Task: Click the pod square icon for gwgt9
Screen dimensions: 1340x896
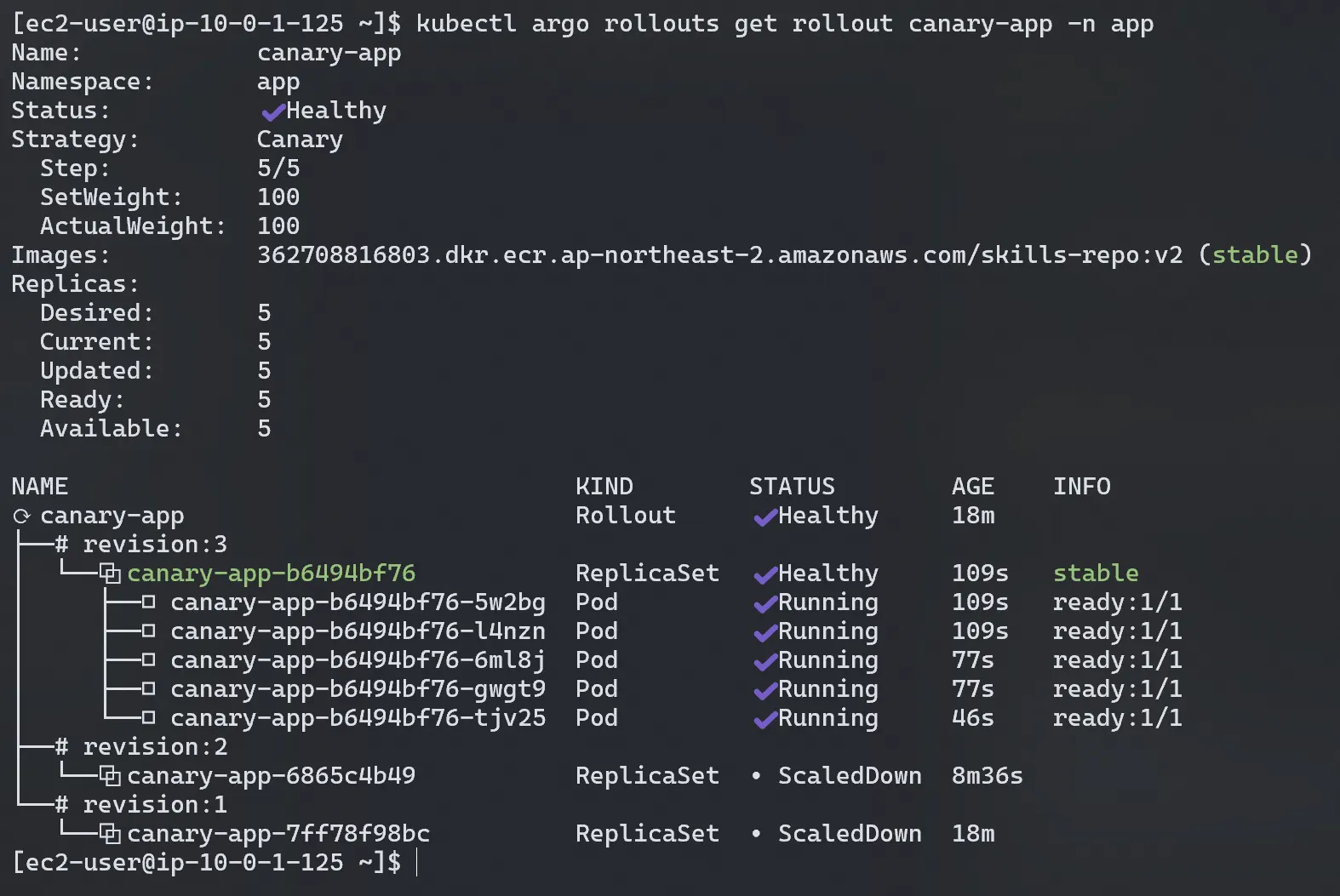Action: click(x=148, y=690)
